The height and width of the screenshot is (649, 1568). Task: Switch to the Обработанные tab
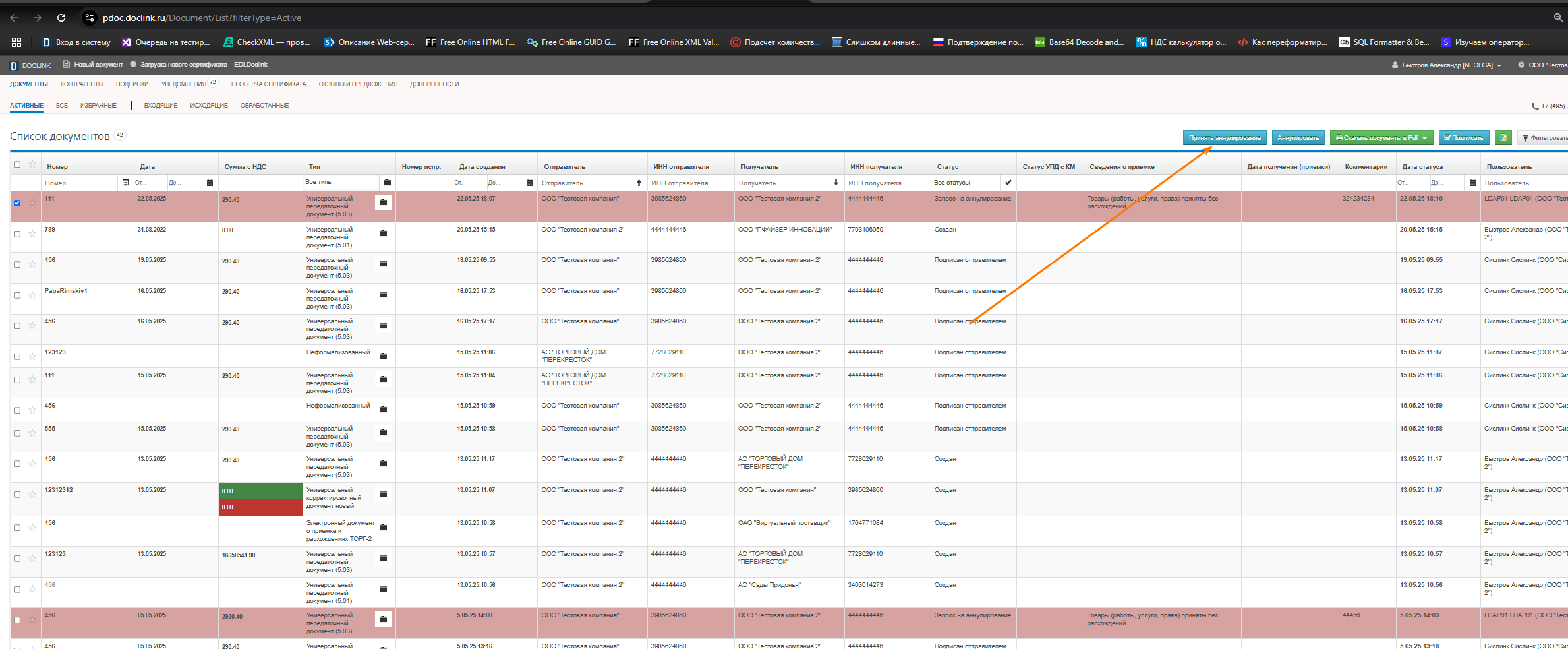[264, 106]
